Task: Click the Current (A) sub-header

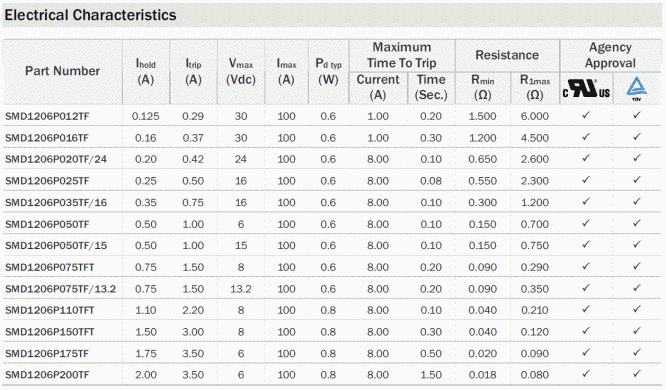Action: (378, 87)
